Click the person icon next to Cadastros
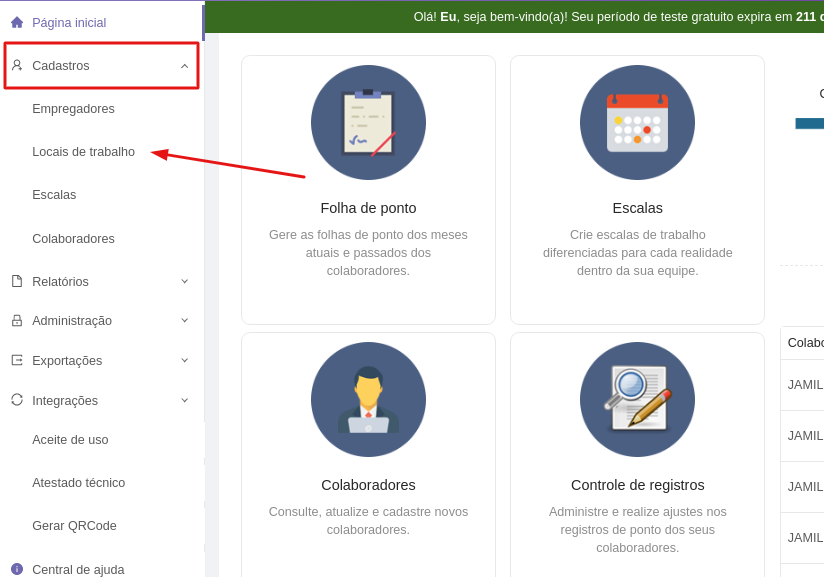 point(17,65)
